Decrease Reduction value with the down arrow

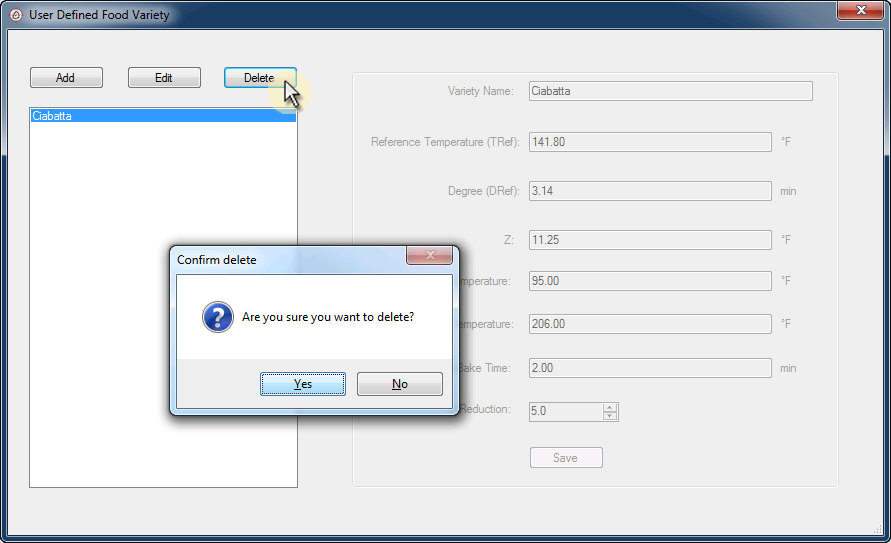tap(610, 416)
